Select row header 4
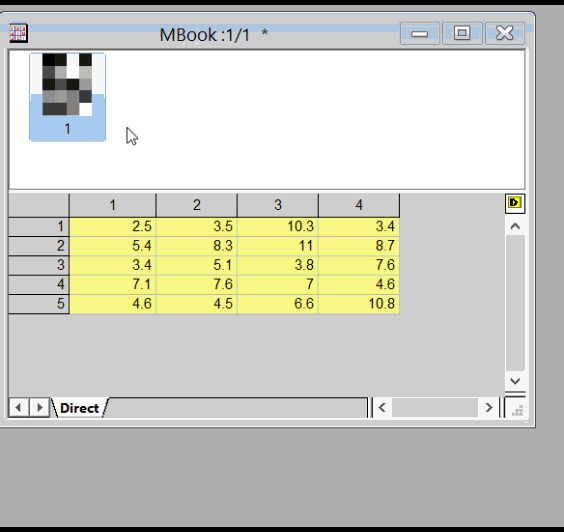The image size is (564, 532). (x=39, y=285)
